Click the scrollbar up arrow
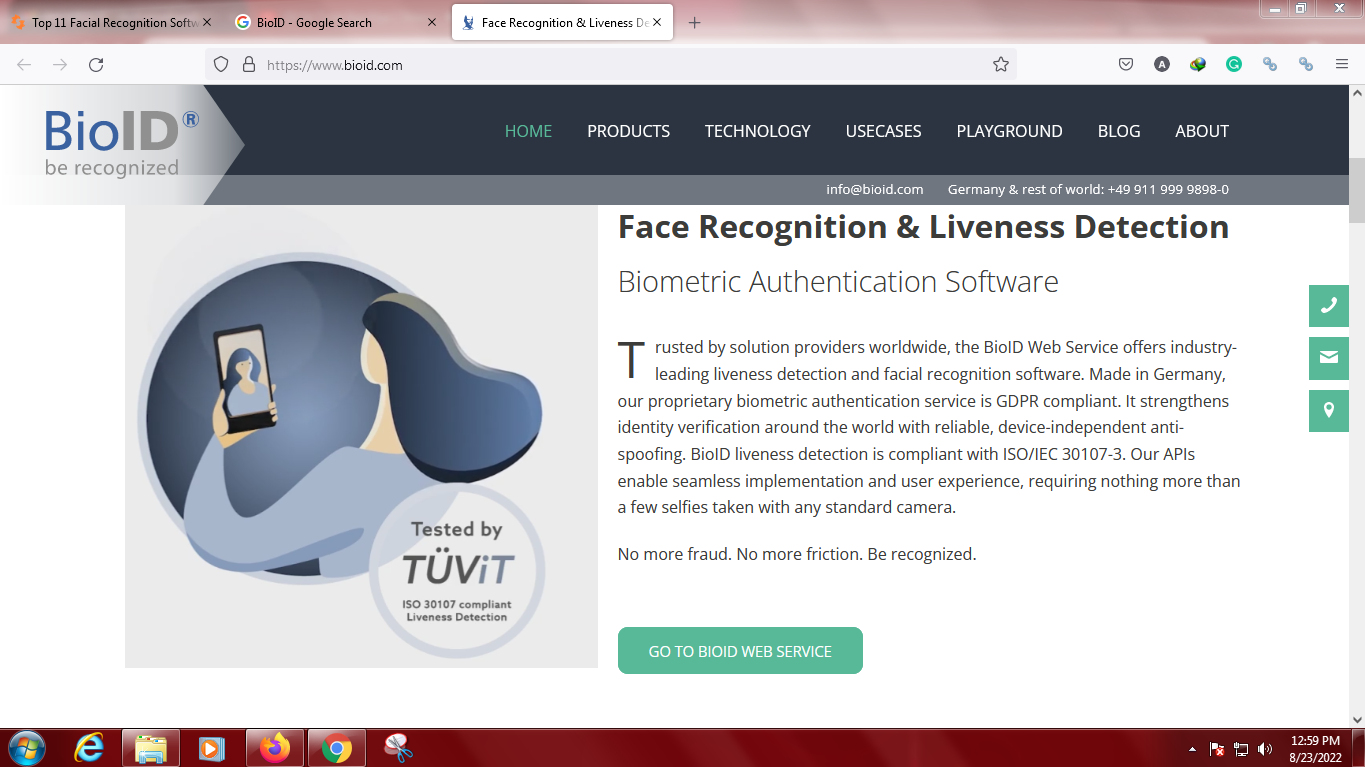1365x767 pixels. coord(1357,93)
